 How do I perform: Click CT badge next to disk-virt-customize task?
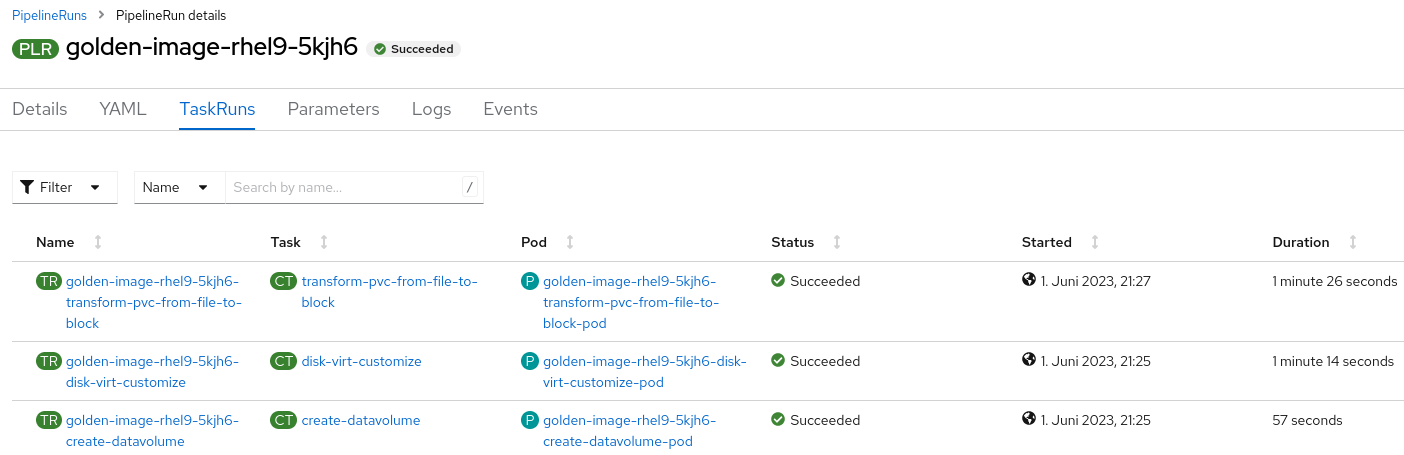point(284,361)
